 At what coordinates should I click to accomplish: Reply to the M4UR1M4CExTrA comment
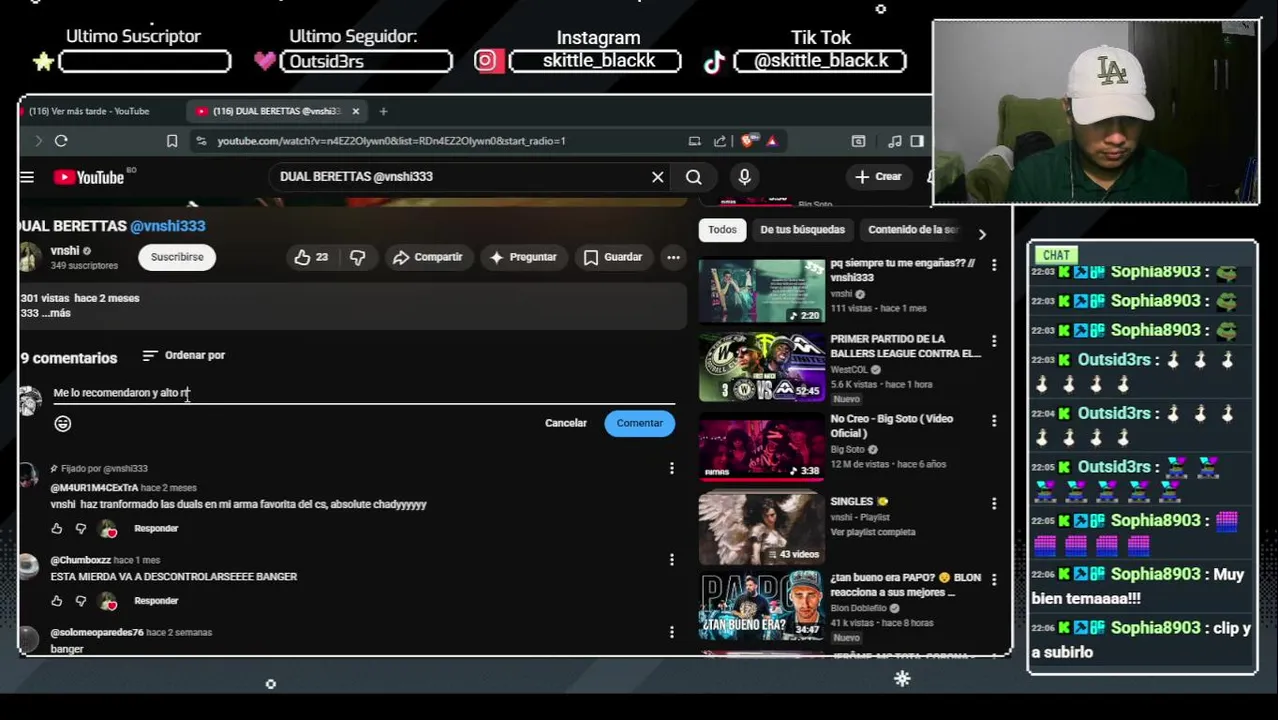pos(156,528)
